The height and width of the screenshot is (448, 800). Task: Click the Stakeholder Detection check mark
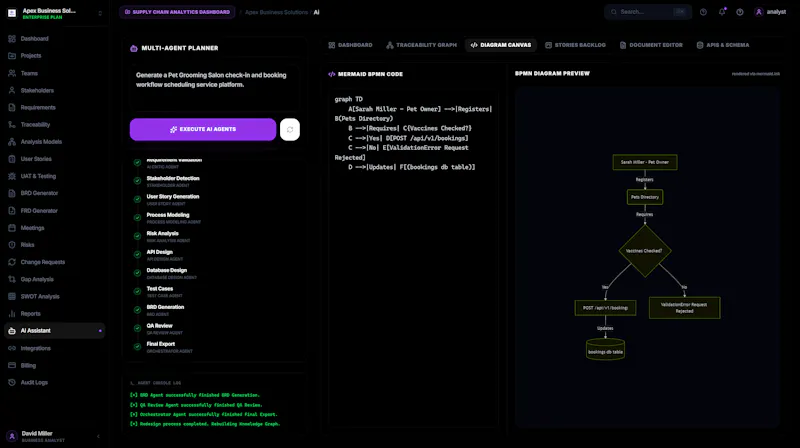pos(137,181)
